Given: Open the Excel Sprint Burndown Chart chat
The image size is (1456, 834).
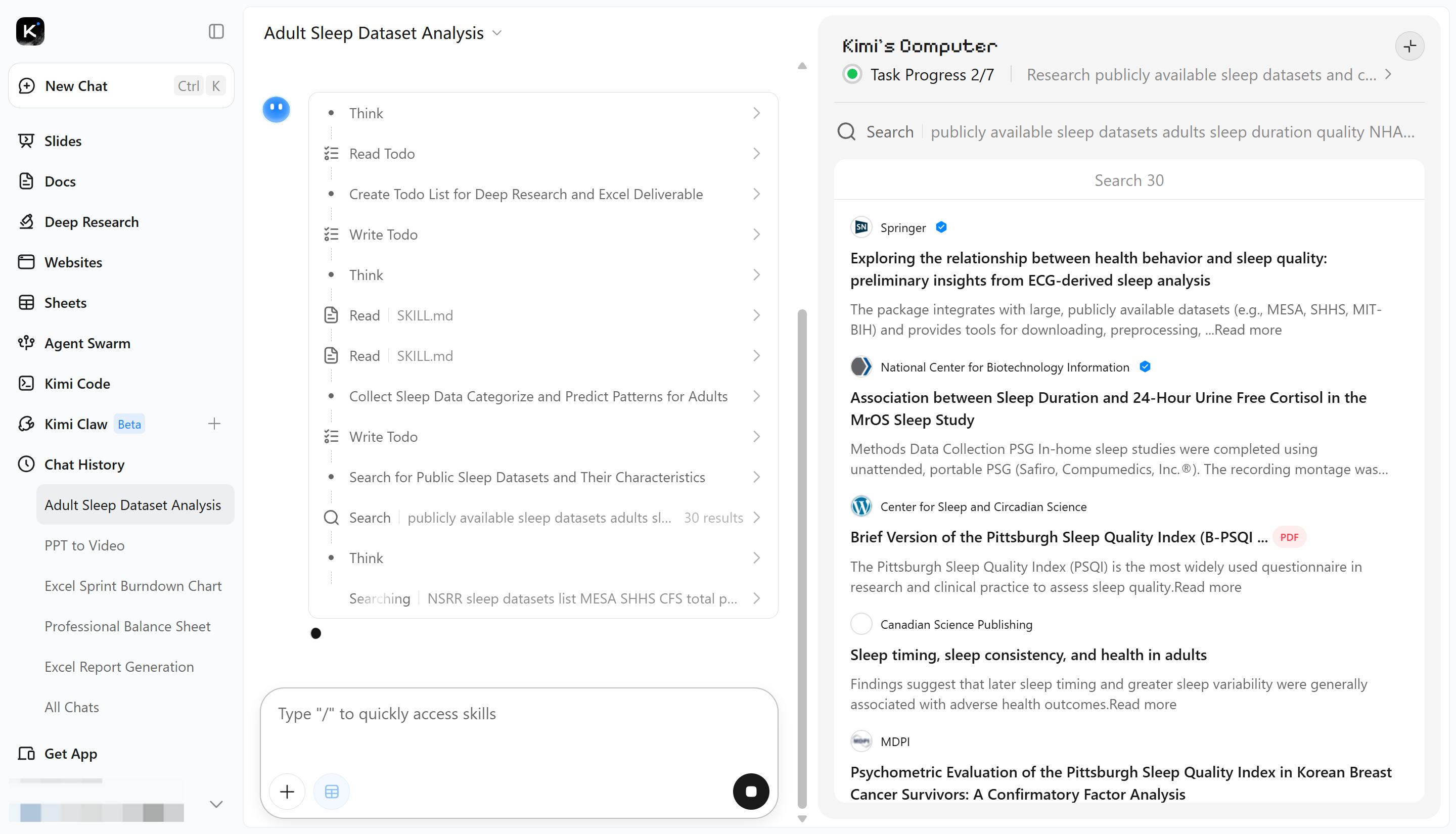Looking at the screenshot, I should coord(133,585).
